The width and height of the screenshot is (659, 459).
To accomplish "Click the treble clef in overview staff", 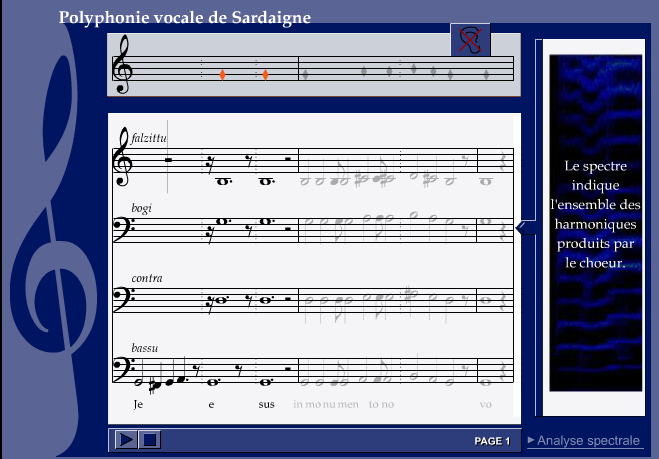I will [124, 65].
